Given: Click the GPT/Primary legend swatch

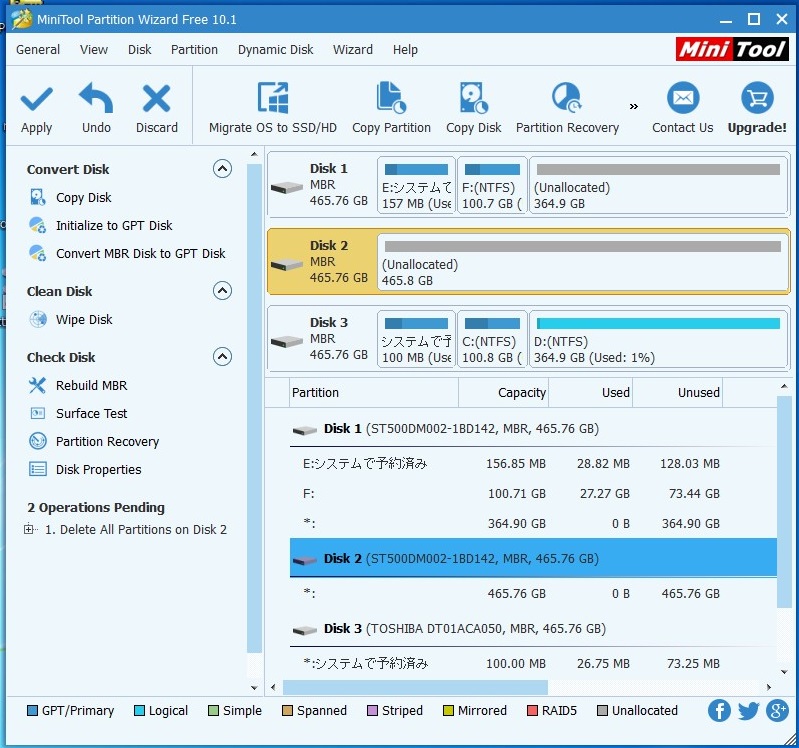Looking at the screenshot, I should pyautogui.click(x=32, y=710).
